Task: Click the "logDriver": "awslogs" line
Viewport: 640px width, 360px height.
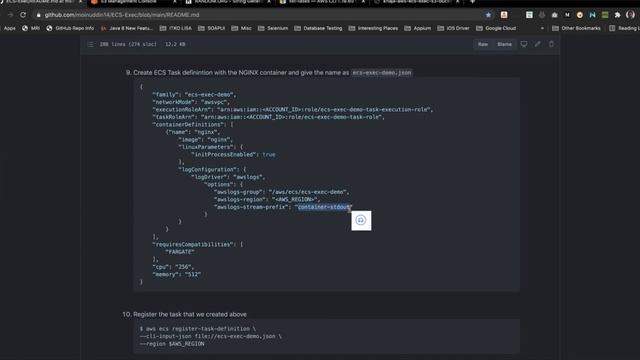Action: [229, 177]
